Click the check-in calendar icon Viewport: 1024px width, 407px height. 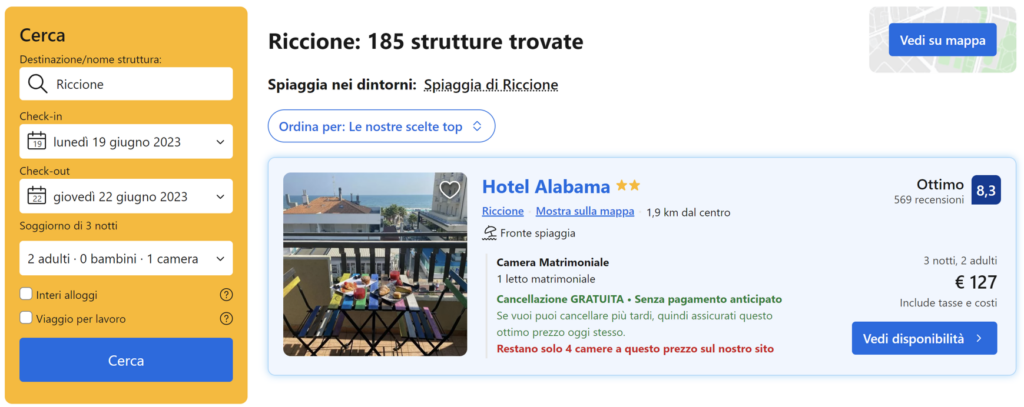[x=37, y=141]
